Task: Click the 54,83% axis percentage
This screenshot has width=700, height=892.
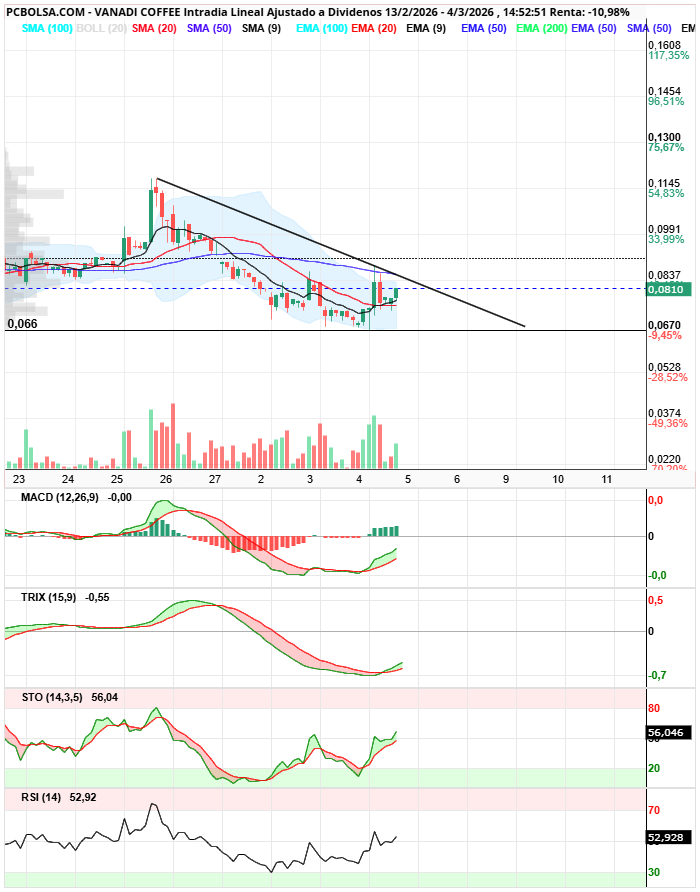Action: (666, 193)
